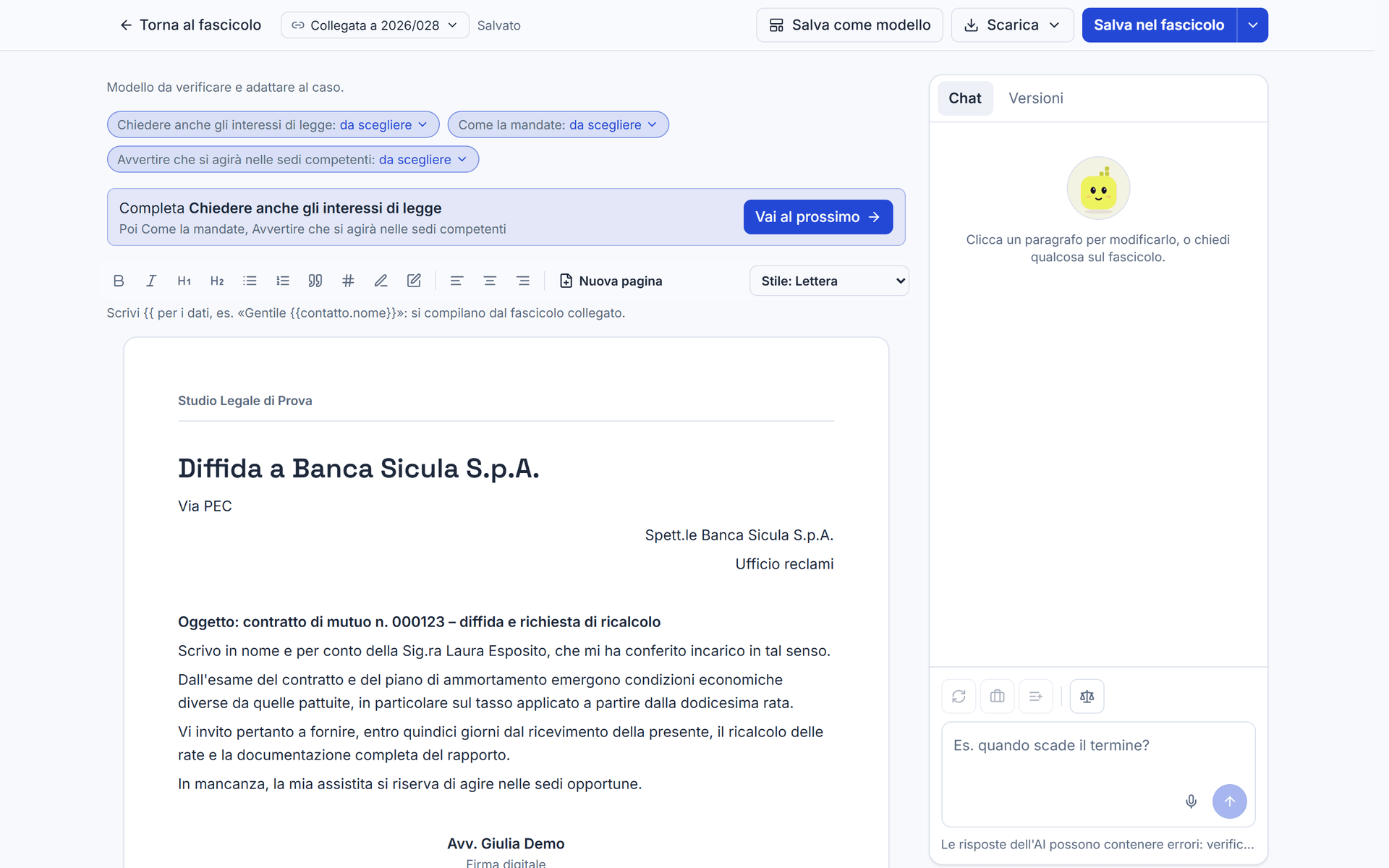The width and height of the screenshot is (1389, 868).
Task: Click the Salva nel fascicolo button
Action: coord(1159,25)
